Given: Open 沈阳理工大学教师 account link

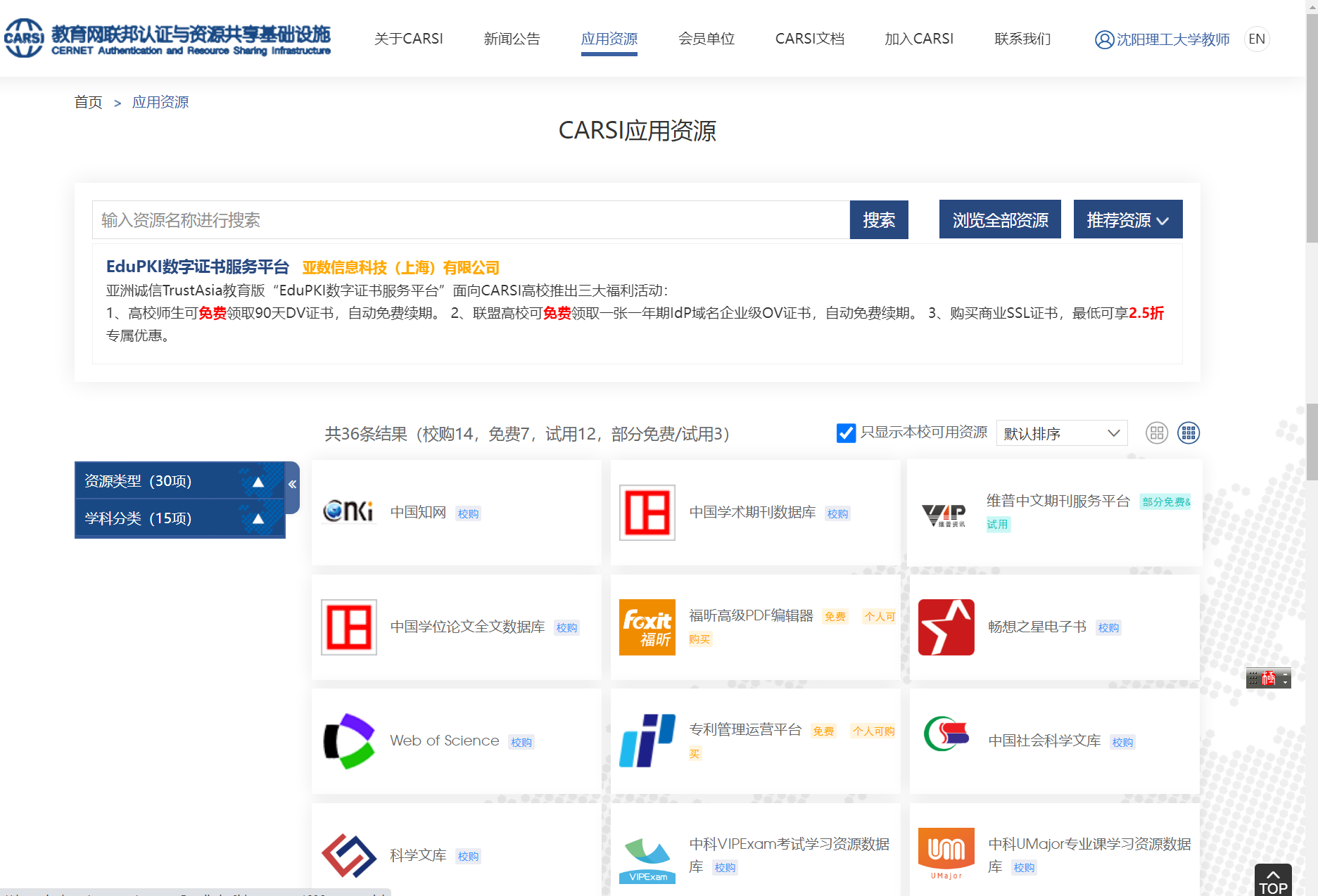Looking at the screenshot, I should click(x=1173, y=39).
